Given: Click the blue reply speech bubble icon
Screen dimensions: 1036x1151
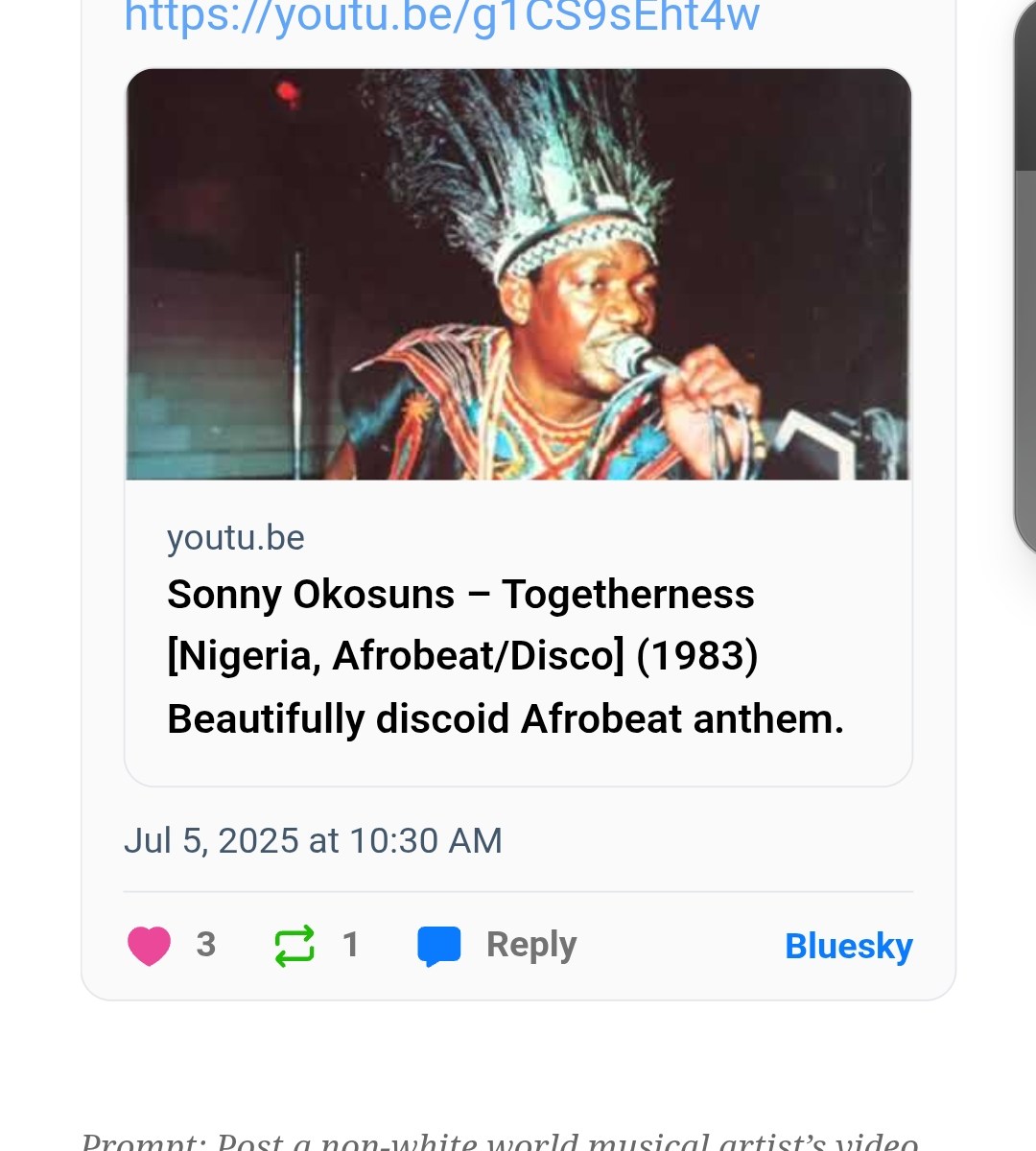Looking at the screenshot, I should (439, 946).
